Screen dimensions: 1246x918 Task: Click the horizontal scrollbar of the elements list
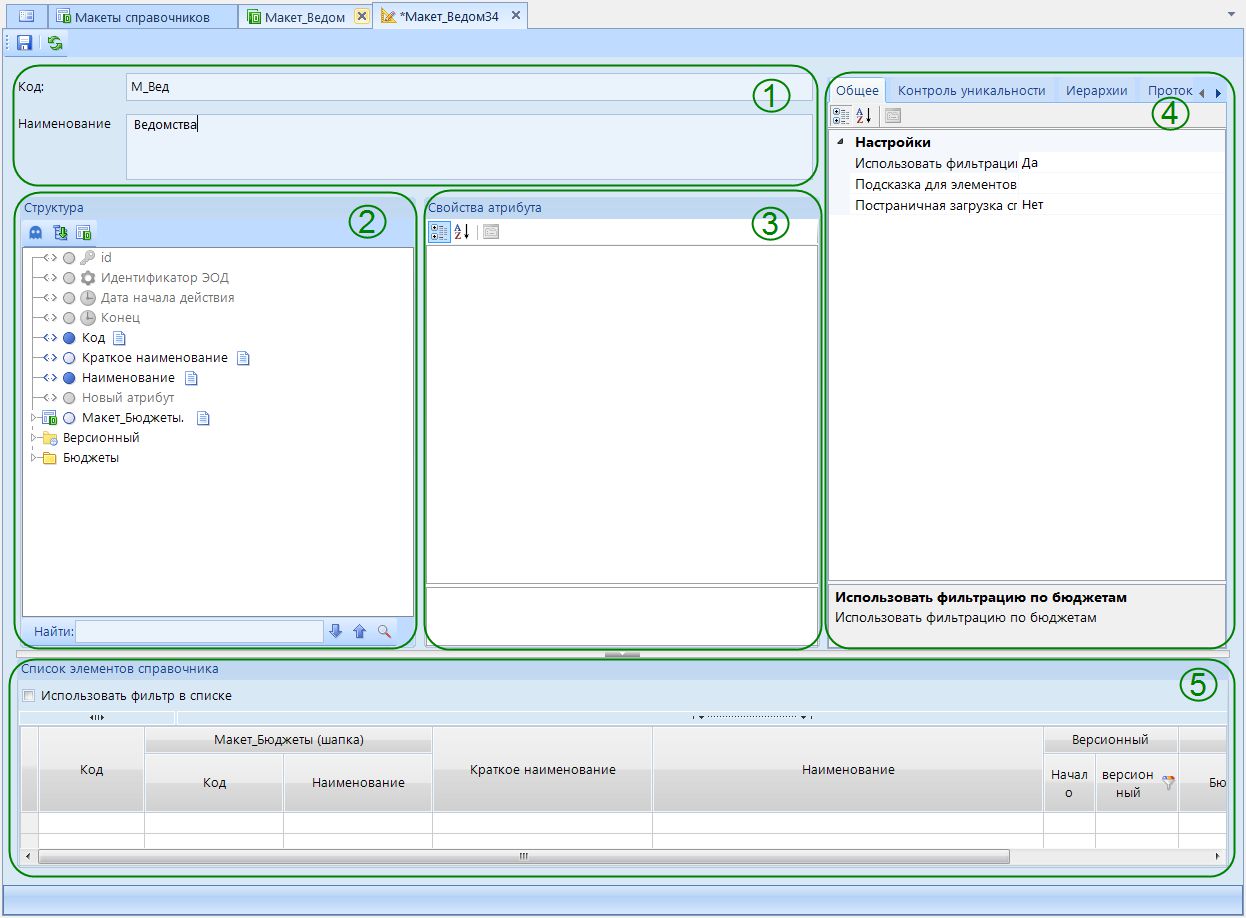coord(522,856)
